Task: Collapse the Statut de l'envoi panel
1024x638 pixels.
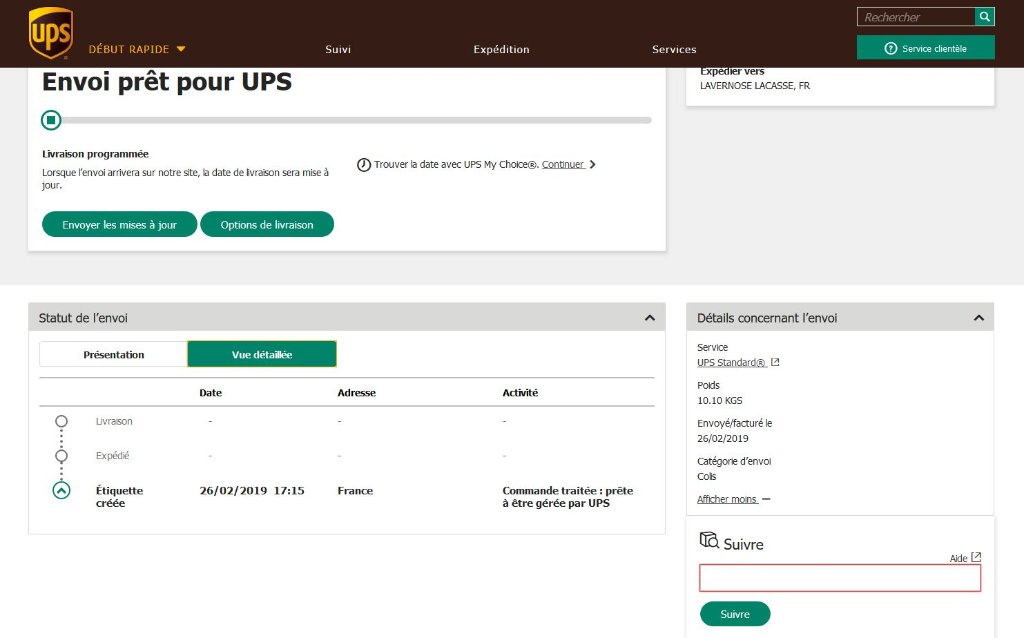Action: click(650, 318)
